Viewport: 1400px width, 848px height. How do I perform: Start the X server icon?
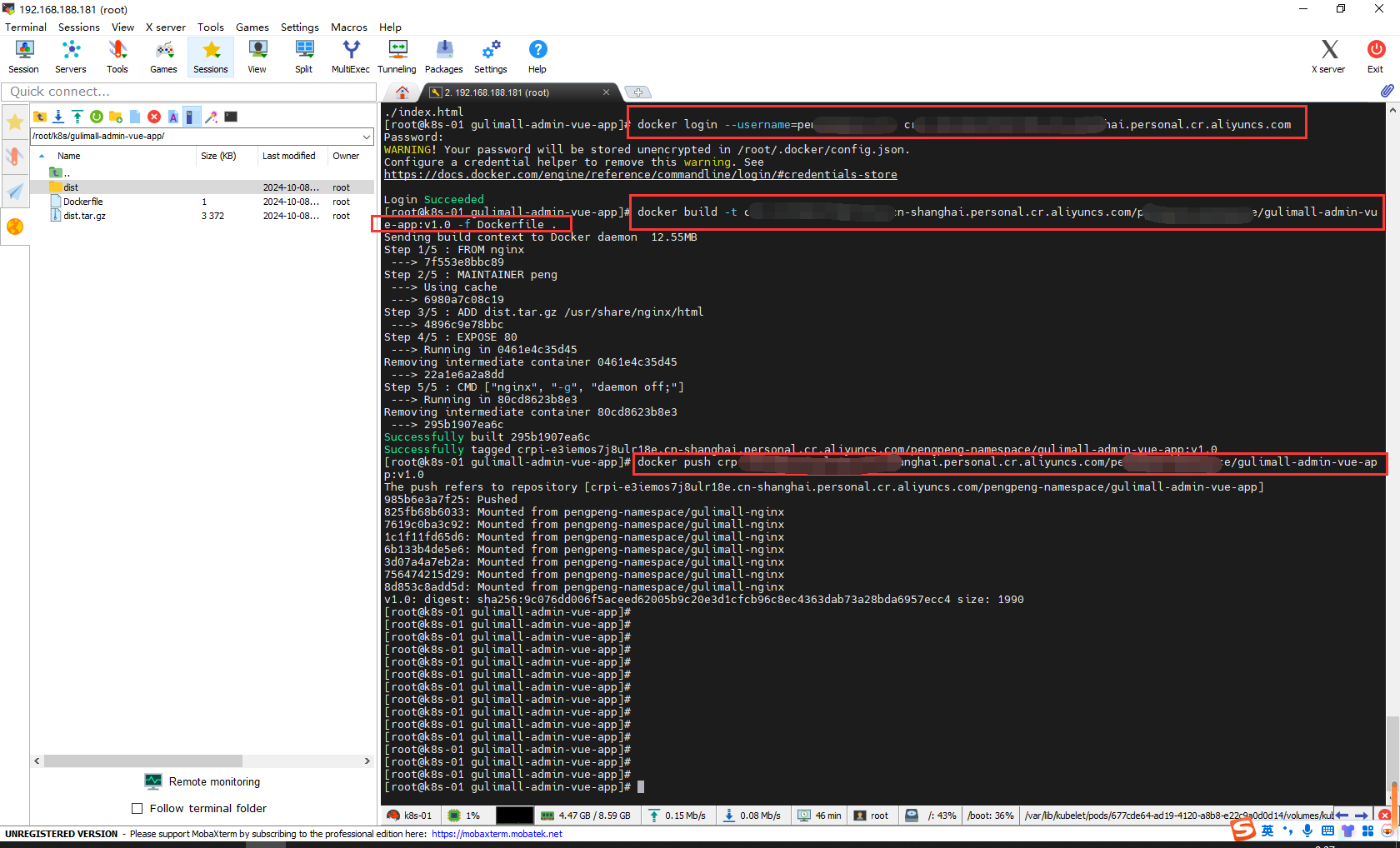[1329, 57]
